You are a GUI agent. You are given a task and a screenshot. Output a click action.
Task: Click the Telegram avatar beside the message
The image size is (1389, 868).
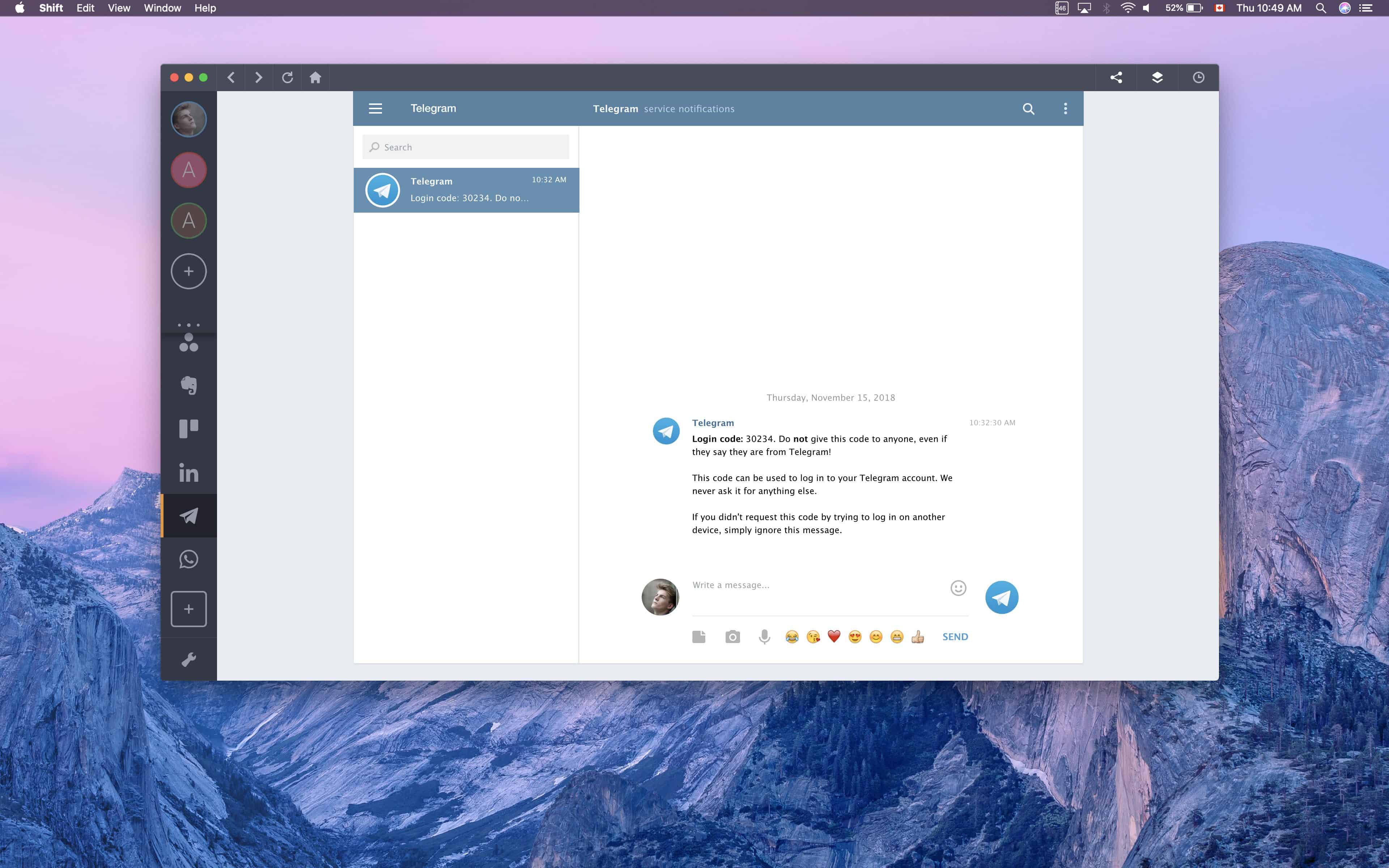click(666, 431)
